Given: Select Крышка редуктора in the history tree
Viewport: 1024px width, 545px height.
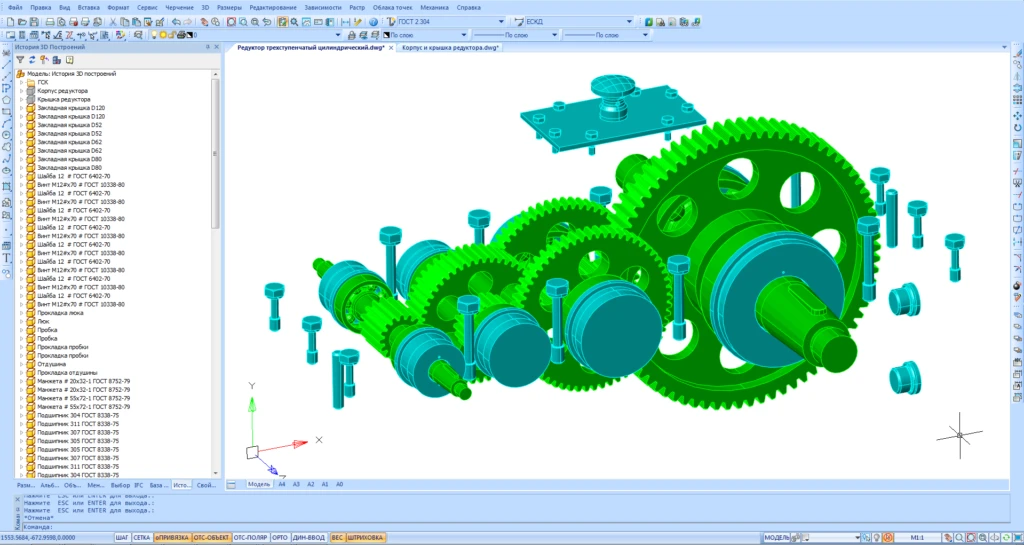Looking at the screenshot, I should [64, 99].
